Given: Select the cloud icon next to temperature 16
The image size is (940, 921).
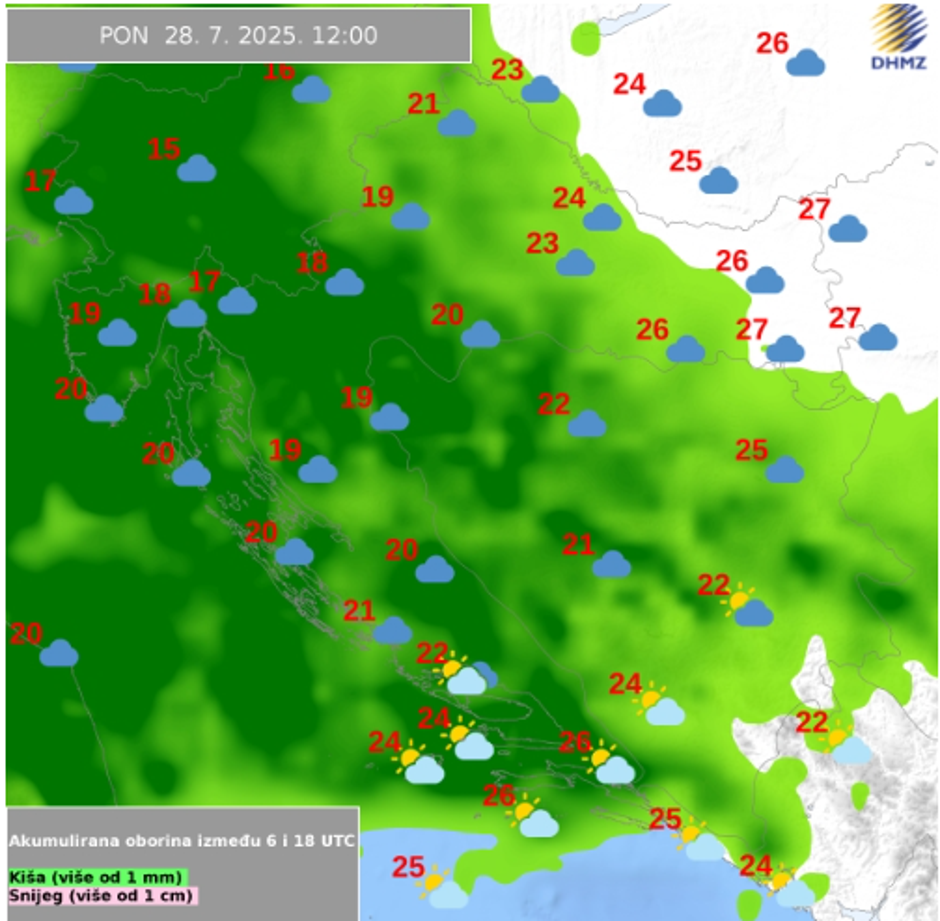Looking at the screenshot, I should point(312,90).
